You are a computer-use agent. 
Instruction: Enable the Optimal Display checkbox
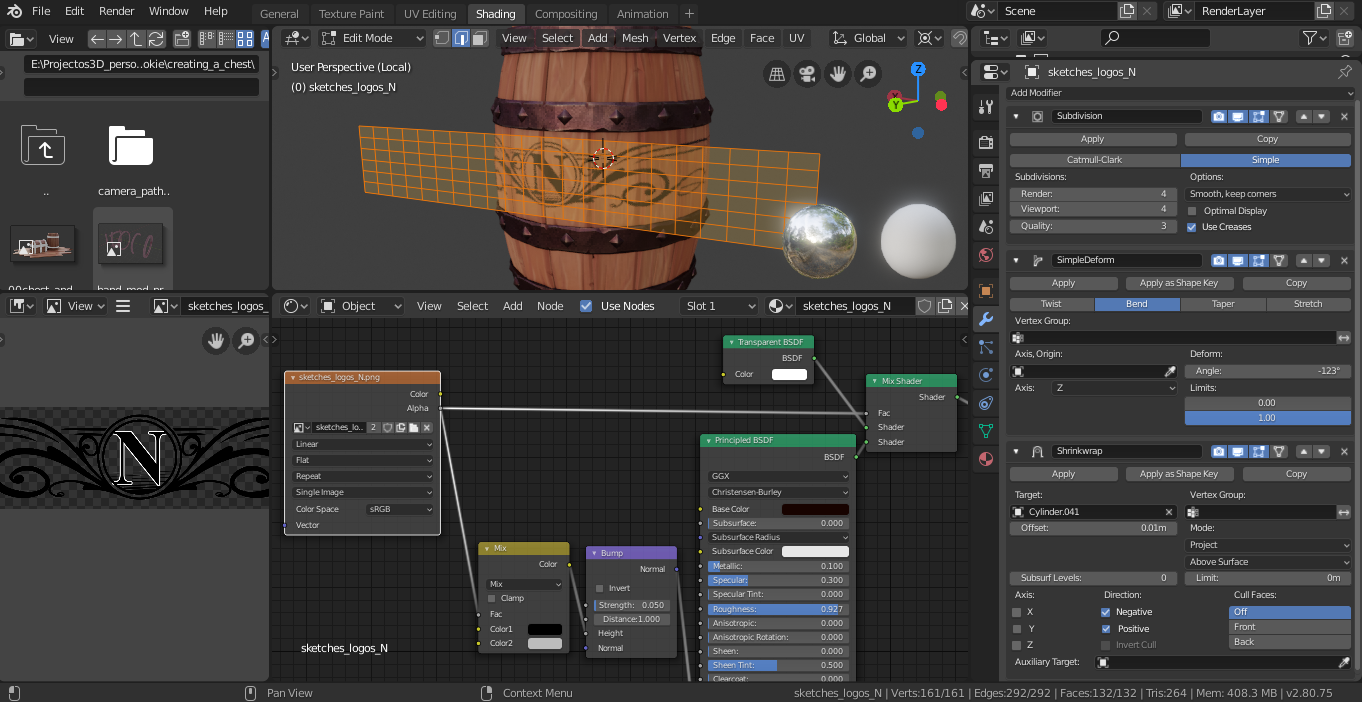[x=1192, y=211]
